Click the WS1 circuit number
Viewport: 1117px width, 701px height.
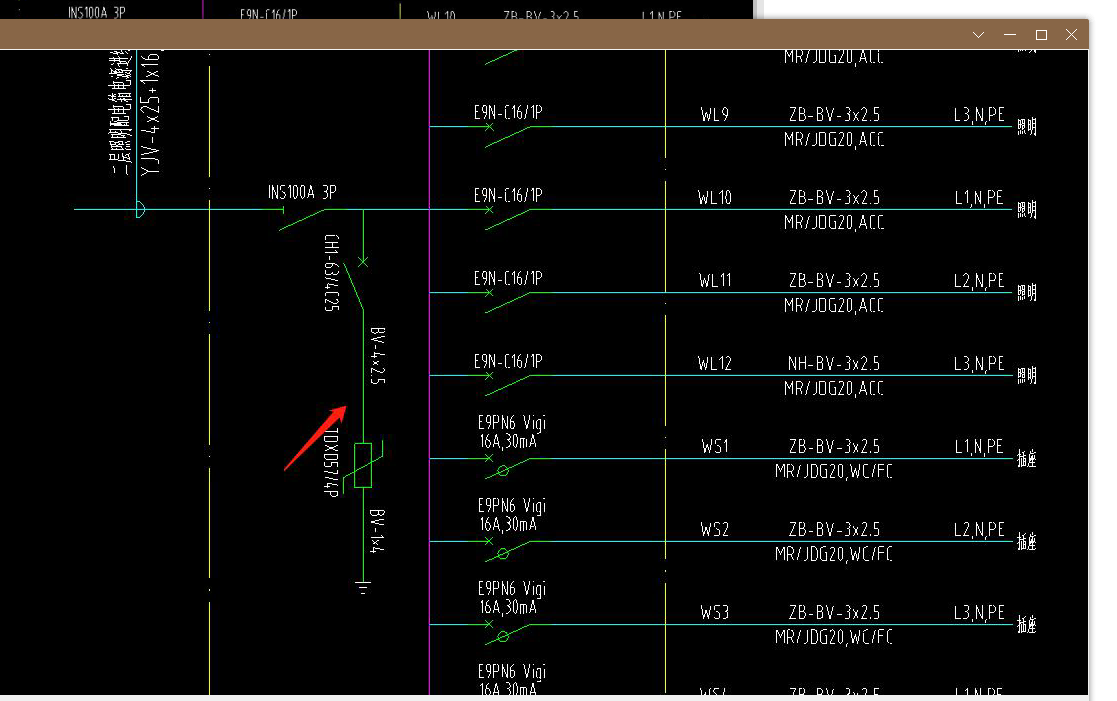[715, 447]
